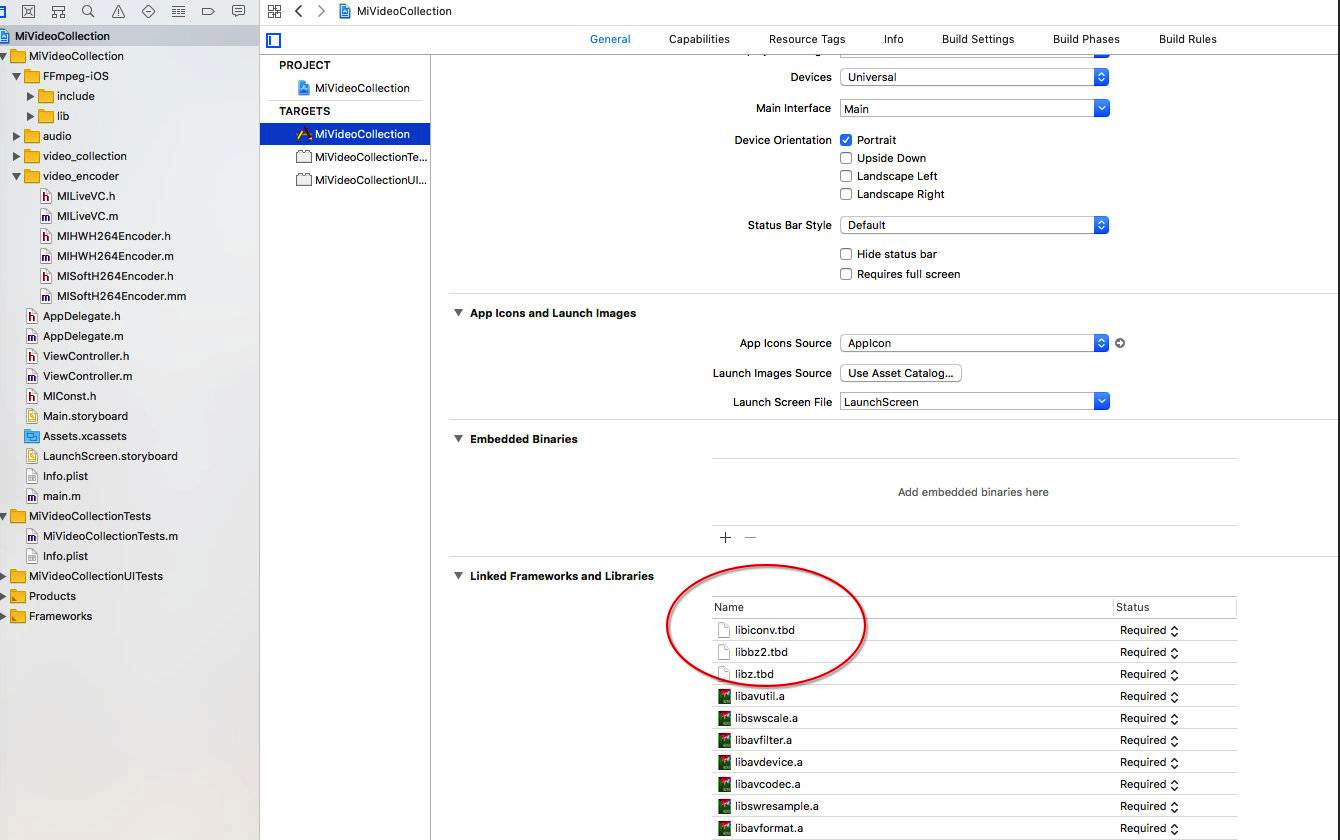Image resolution: width=1340 pixels, height=840 pixels.
Task: Switch to the Build Settings tab
Action: click(x=978, y=39)
